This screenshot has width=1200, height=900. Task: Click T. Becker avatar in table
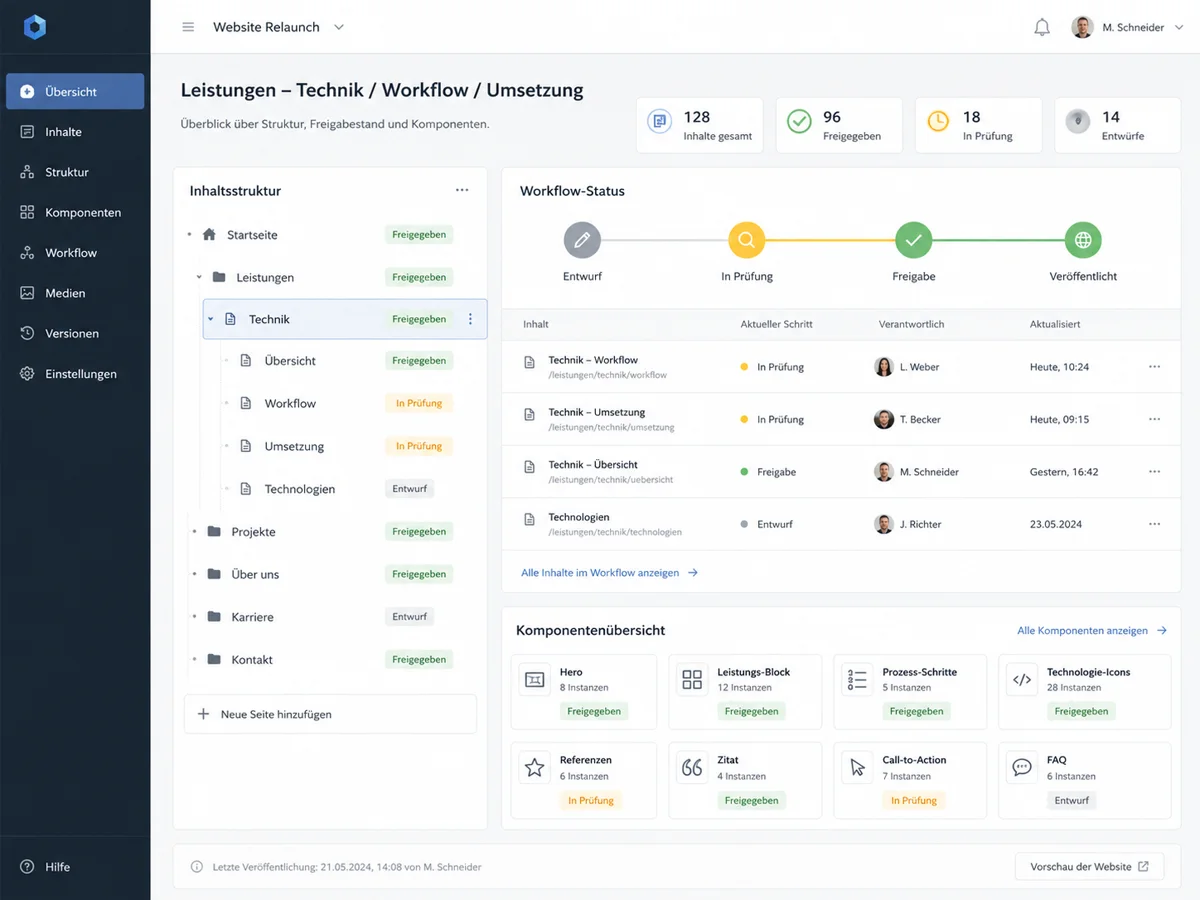pos(884,419)
